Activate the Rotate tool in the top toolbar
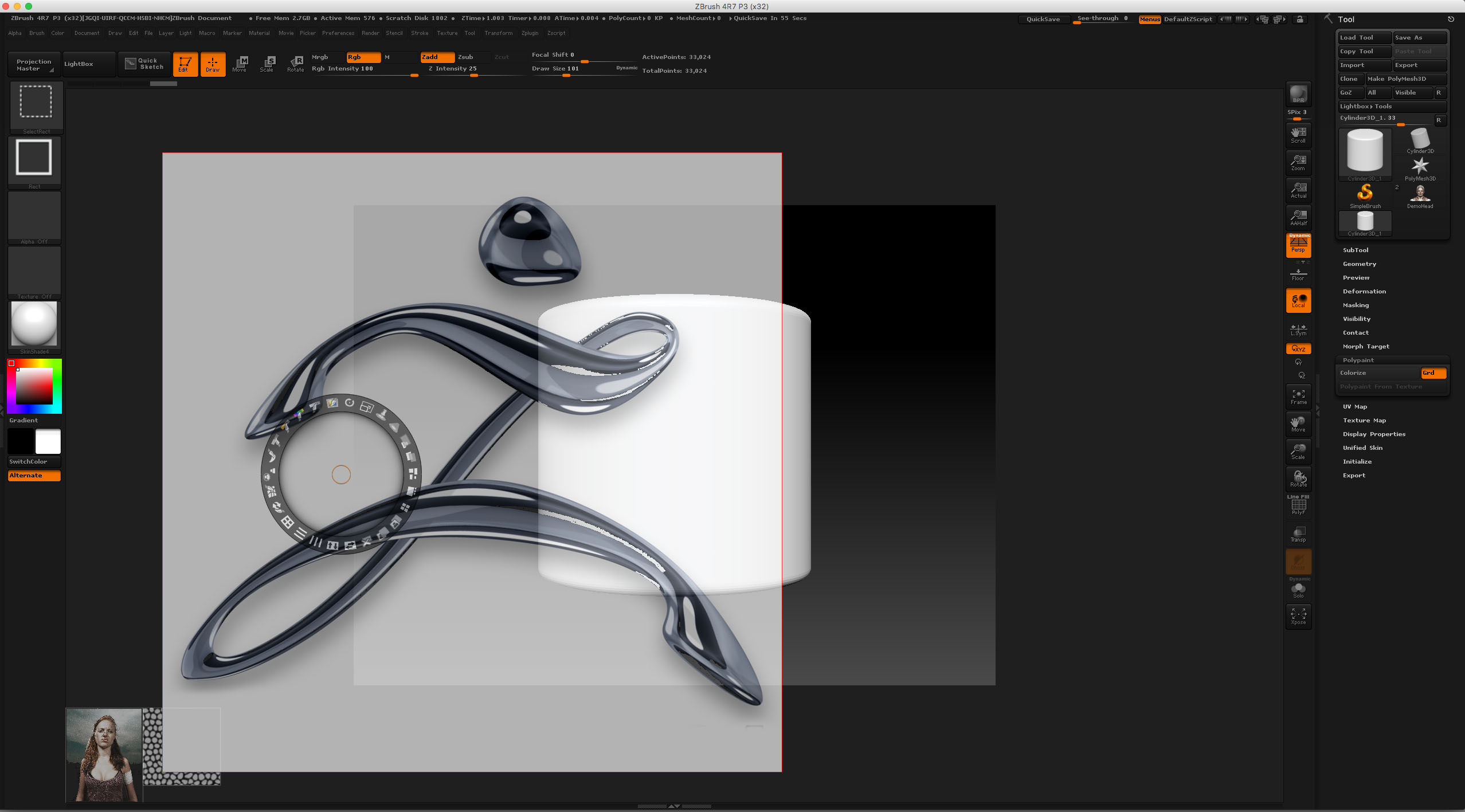 [x=295, y=64]
